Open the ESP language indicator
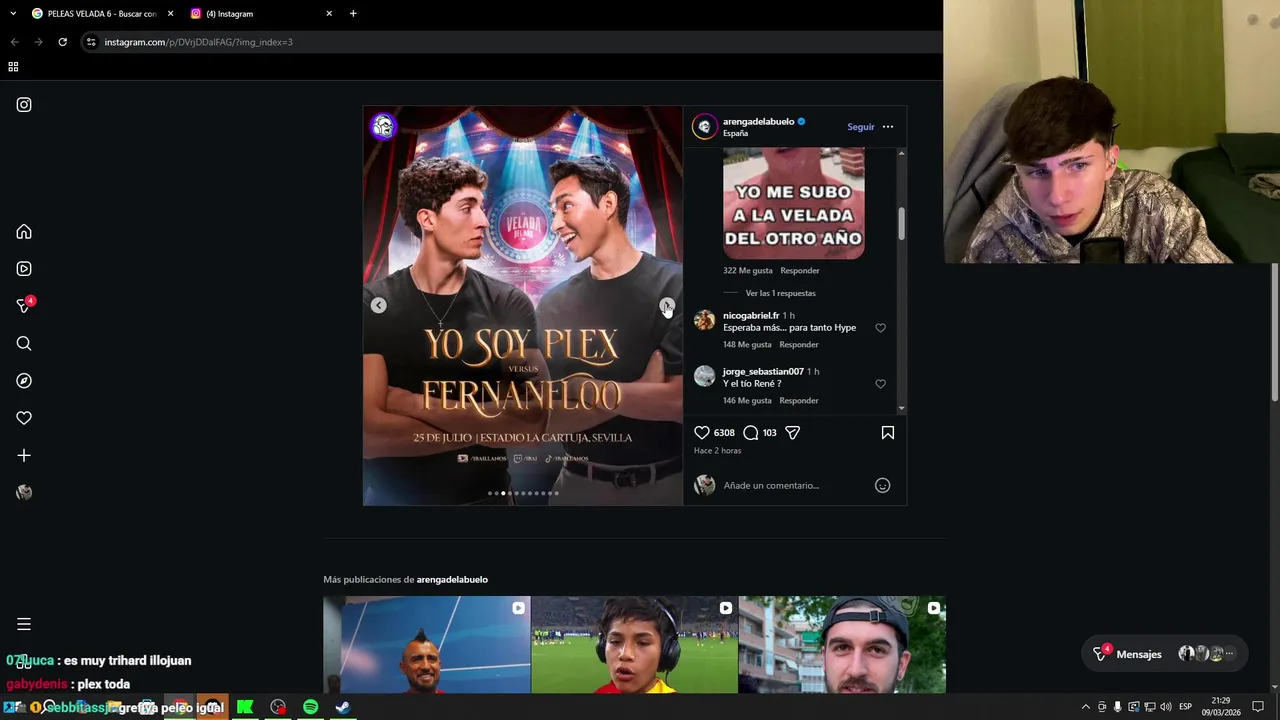 pos(1185,707)
